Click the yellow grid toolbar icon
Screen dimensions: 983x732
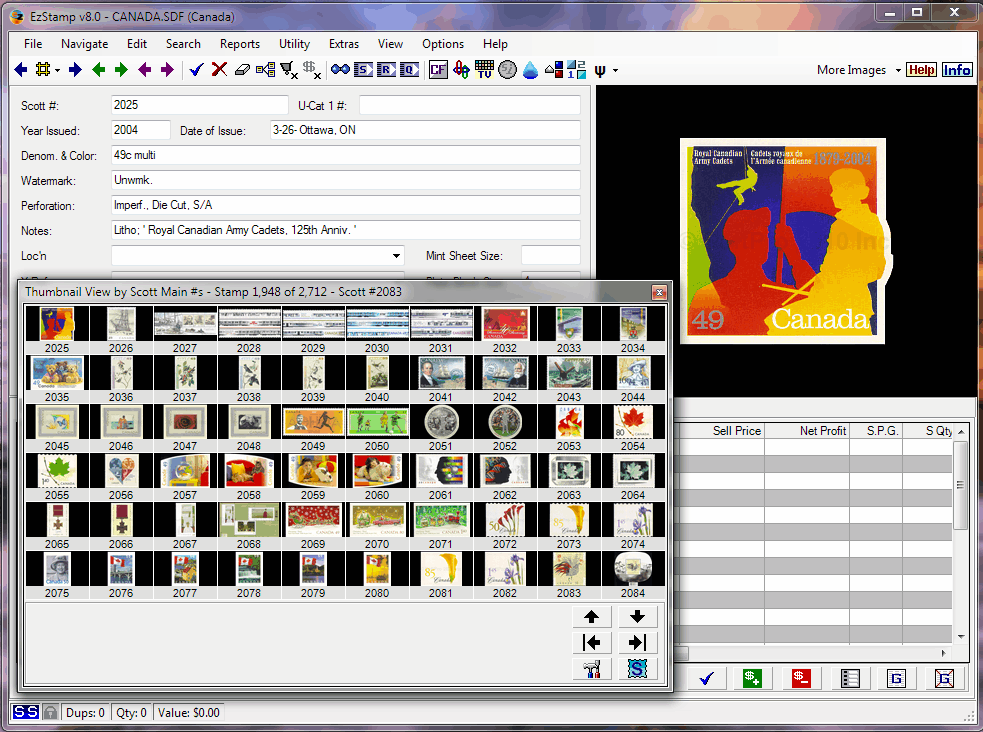pos(43,70)
